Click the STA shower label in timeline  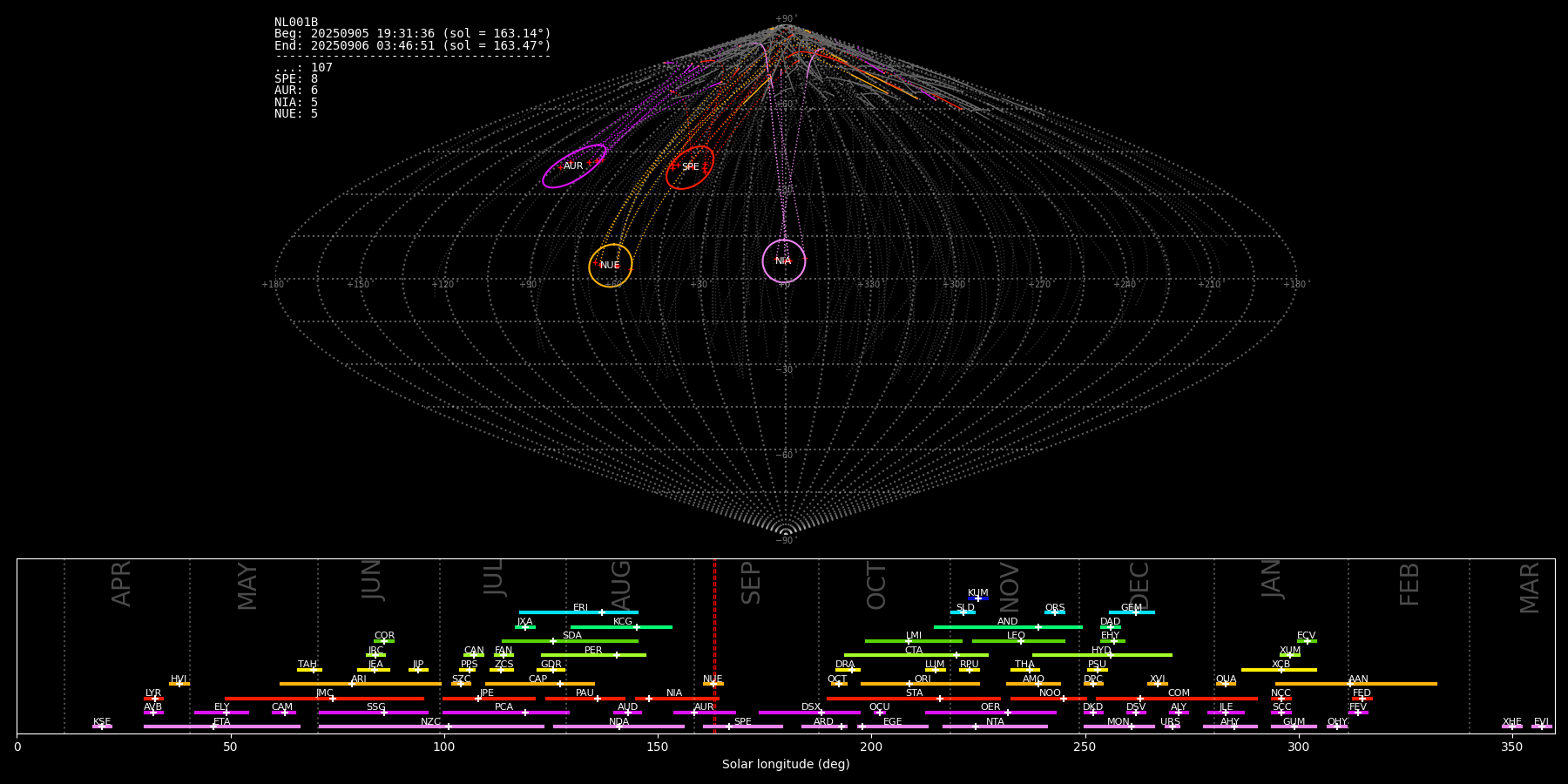(914, 693)
